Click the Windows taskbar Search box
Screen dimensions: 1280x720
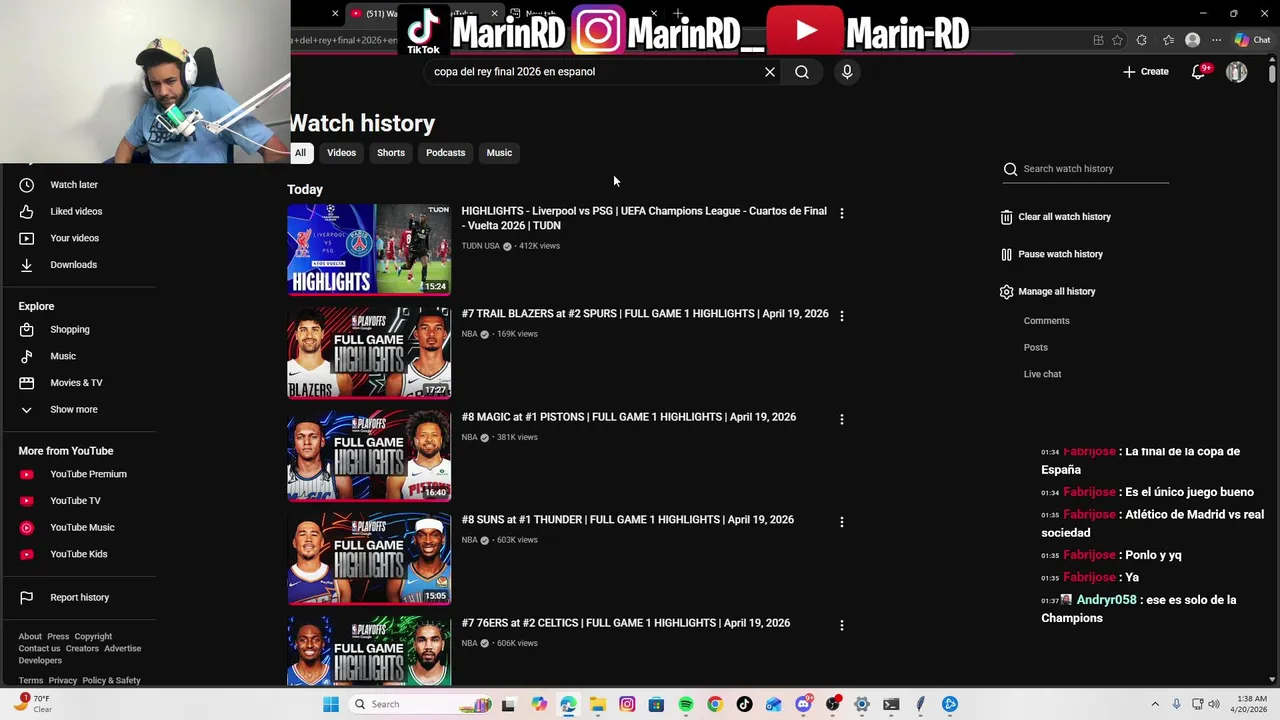pyautogui.click(x=420, y=704)
